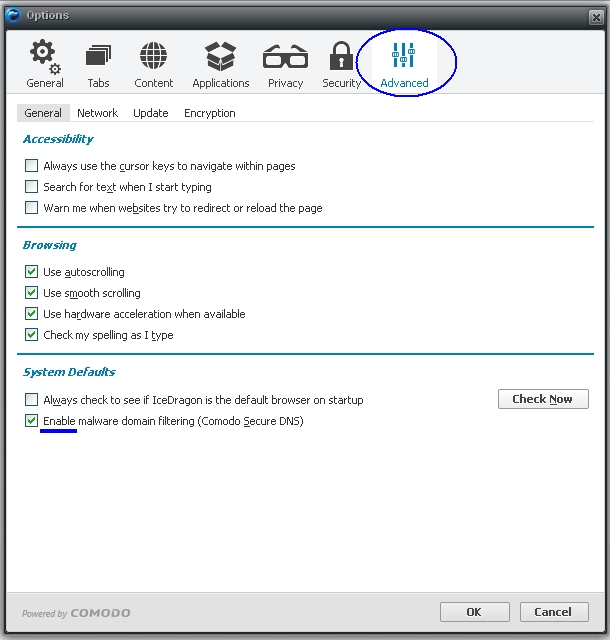Viewport: 610px width, 640px height.
Task: Click the IceDragon logo in title bar
Action: click(x=13, y=16)
